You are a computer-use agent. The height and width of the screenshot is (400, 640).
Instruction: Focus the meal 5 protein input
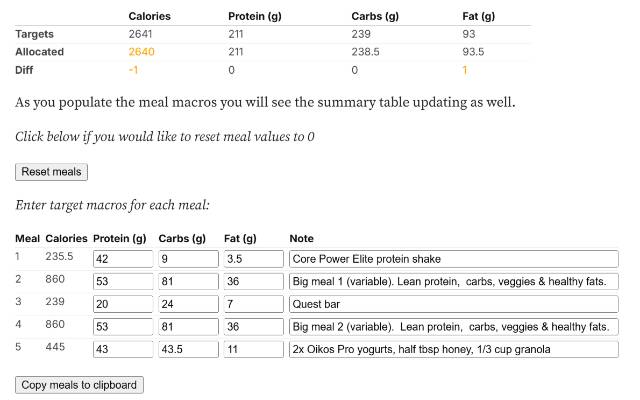tap(122, 350)
